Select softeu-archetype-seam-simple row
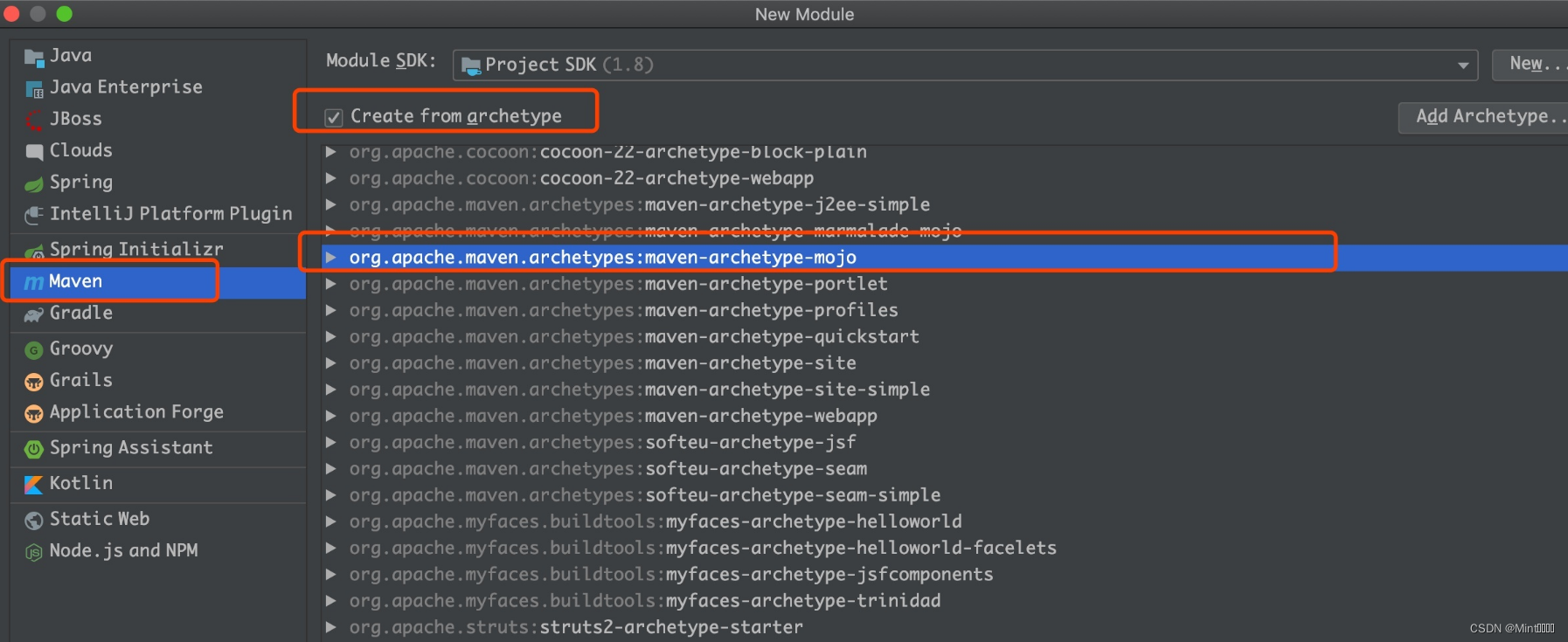This screenshot has width=1568, height=642. (x=944, y=495)
